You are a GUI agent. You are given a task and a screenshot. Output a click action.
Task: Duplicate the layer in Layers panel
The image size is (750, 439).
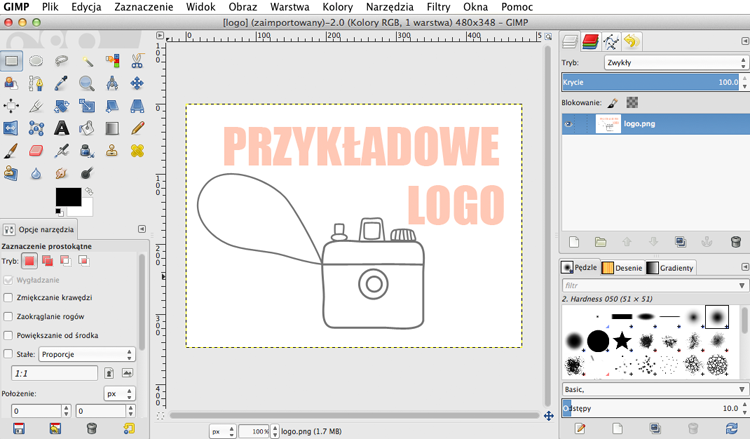[x=681, y=242]
